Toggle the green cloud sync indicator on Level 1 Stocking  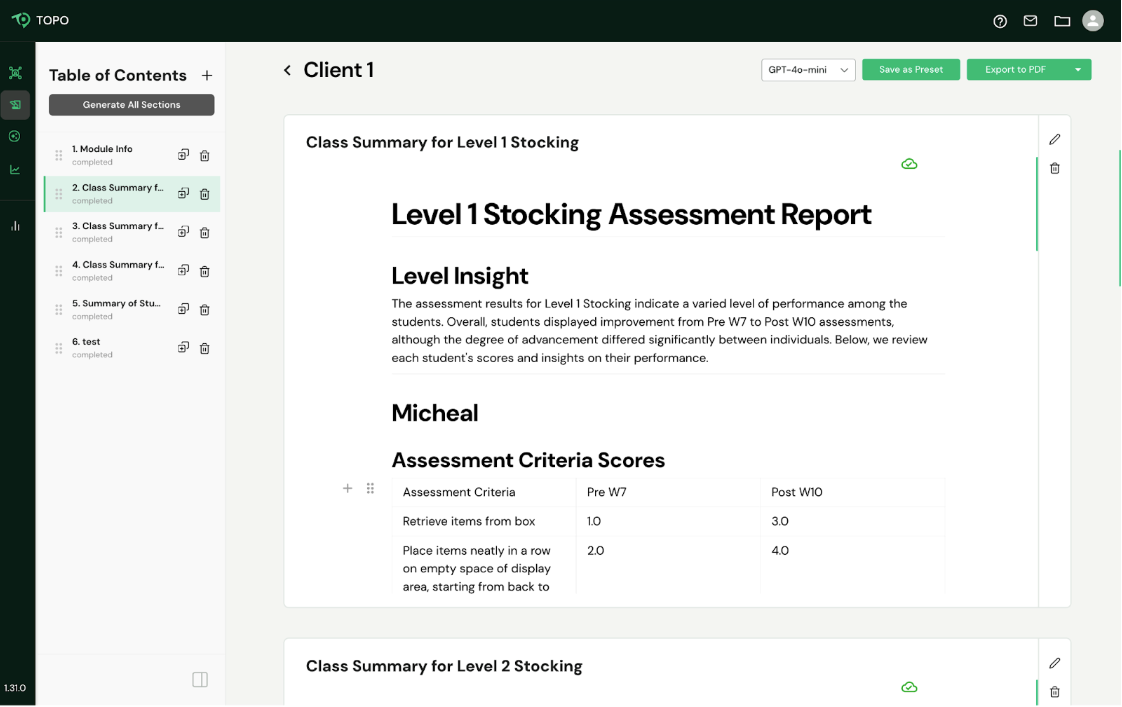pos(909,163)
